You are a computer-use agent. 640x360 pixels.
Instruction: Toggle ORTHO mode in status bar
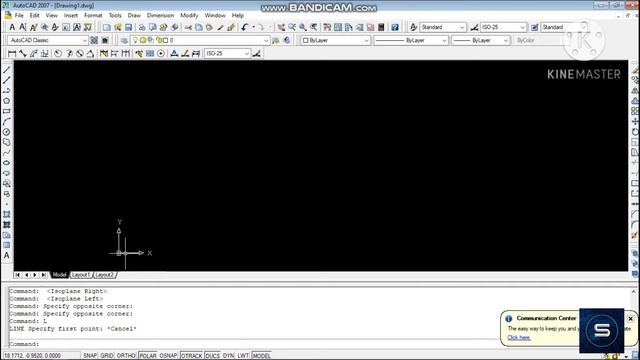126,356
